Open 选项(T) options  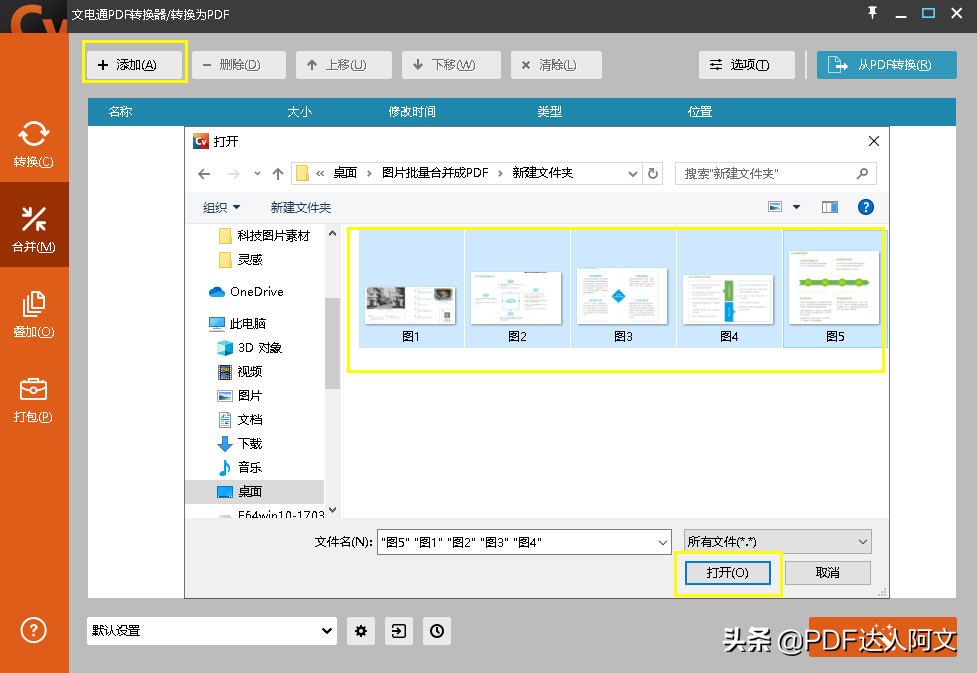(746, 65)
